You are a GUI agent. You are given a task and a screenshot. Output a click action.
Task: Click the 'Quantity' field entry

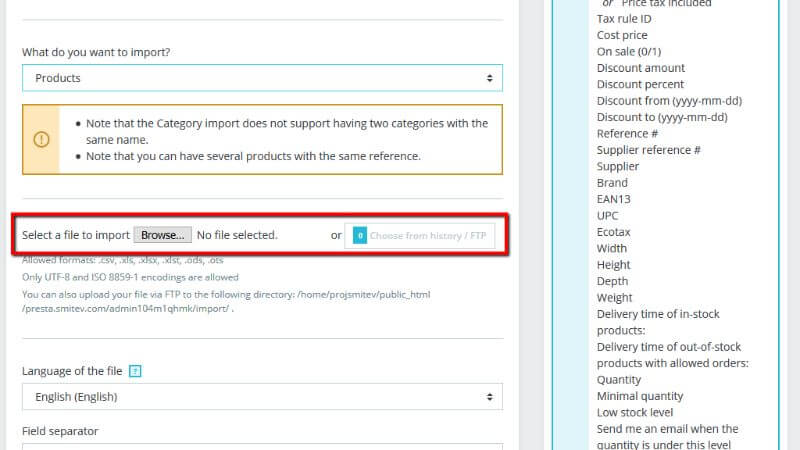coord(619,380)
